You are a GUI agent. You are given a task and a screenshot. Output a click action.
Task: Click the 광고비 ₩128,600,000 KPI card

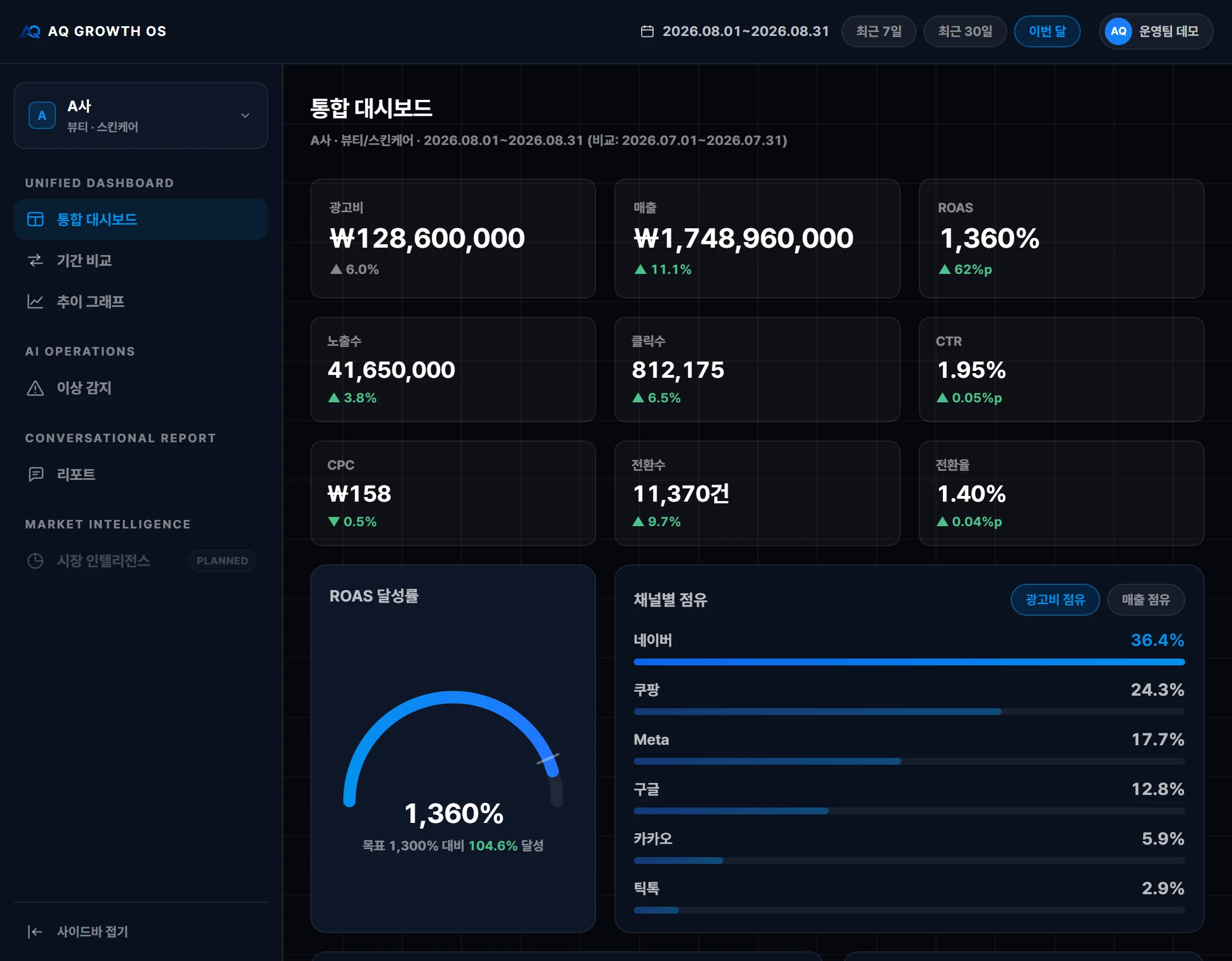(x=453, y=239)
